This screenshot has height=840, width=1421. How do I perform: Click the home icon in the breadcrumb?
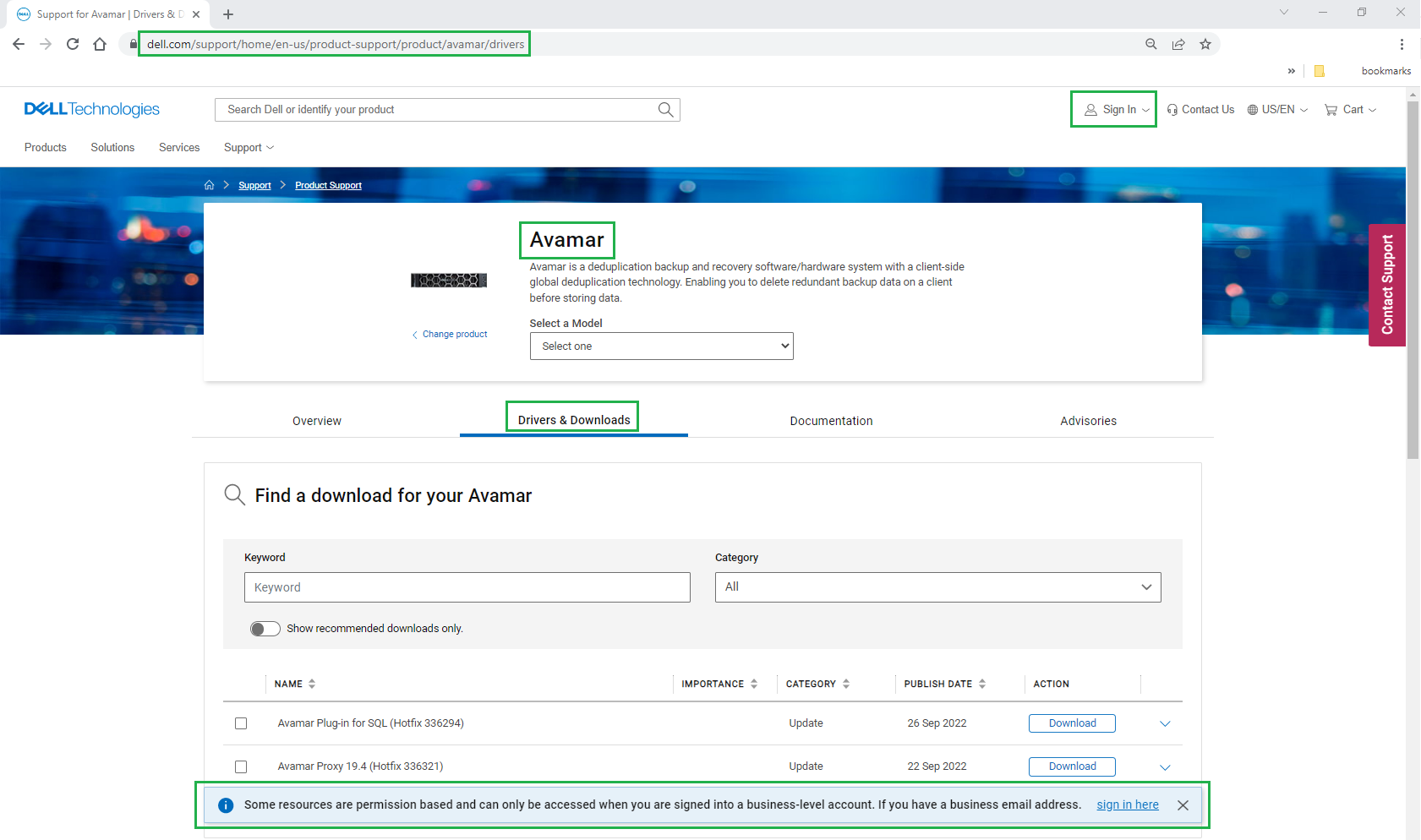209,184
